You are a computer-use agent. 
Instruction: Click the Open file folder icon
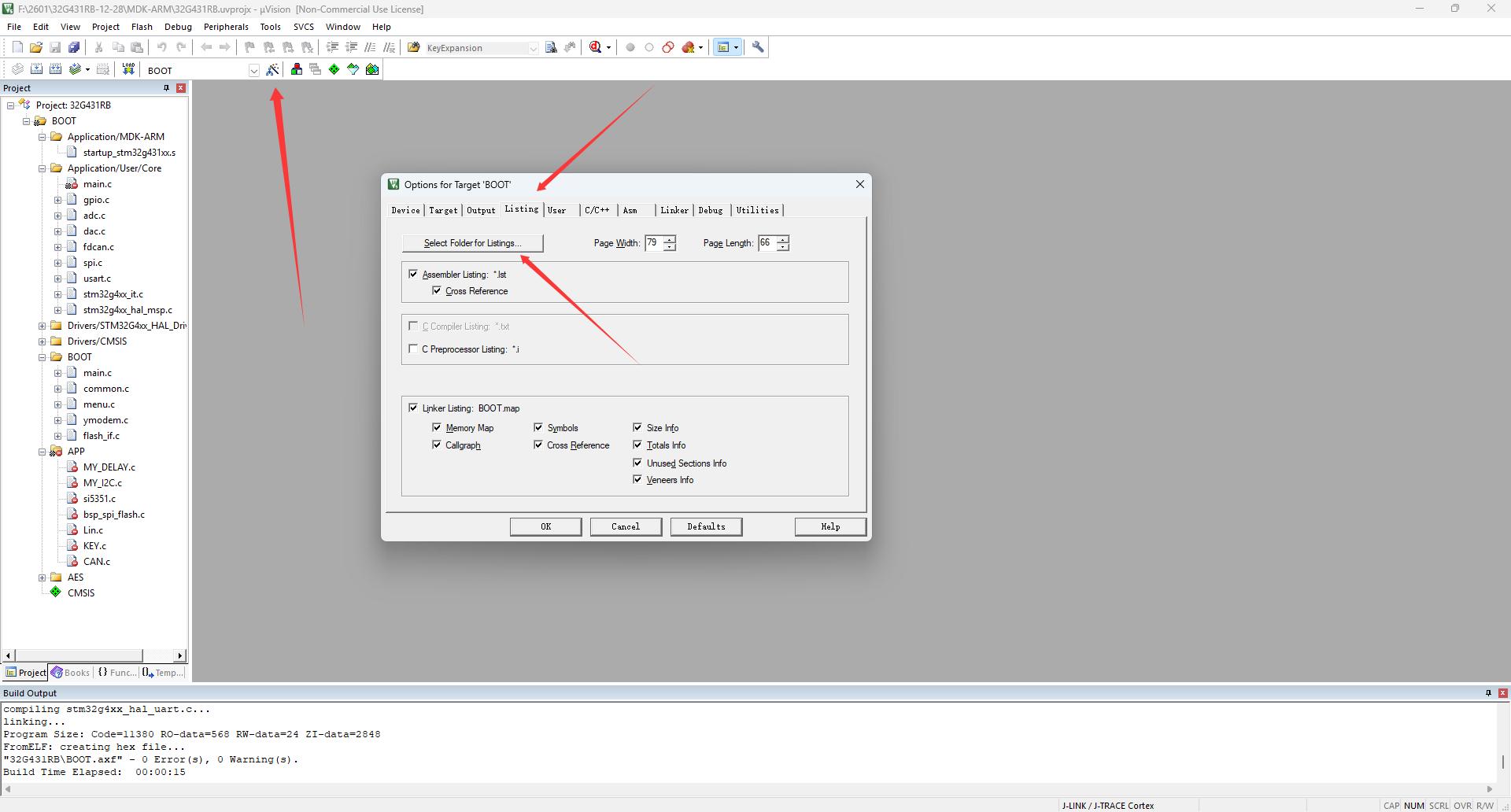[x=36, y=47]
